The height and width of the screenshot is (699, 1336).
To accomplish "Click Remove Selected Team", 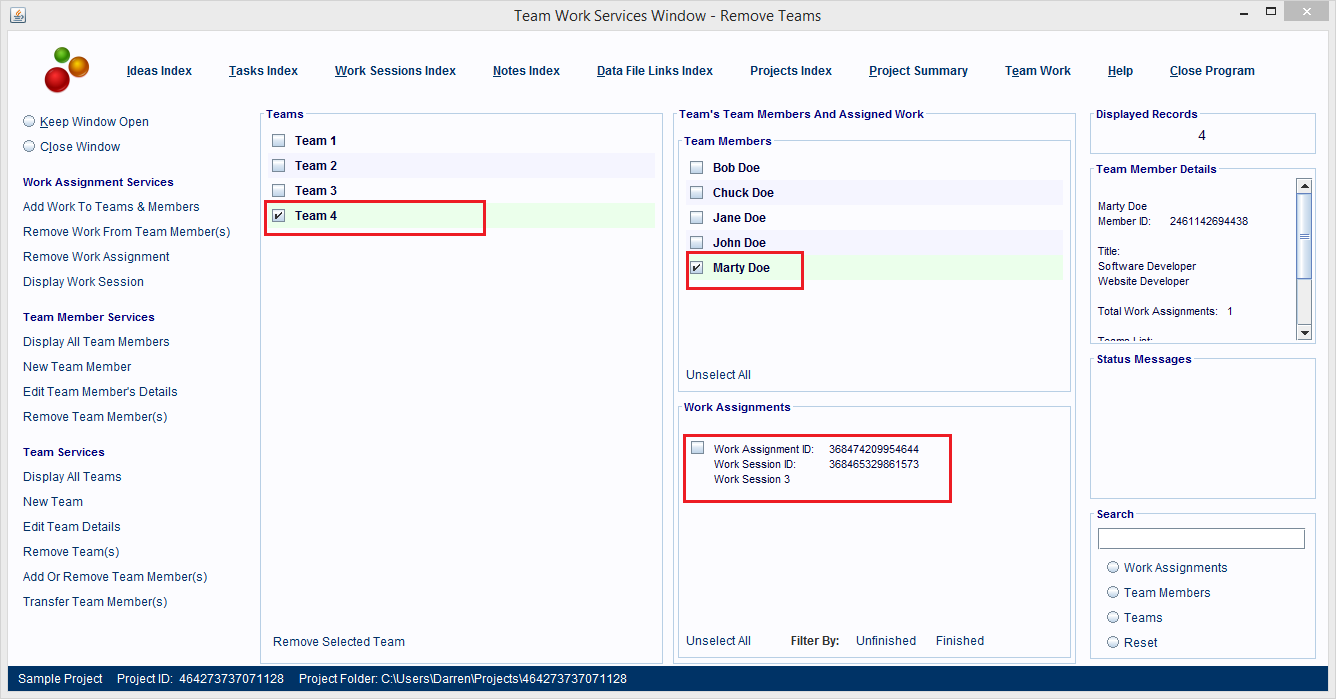I will click(339, 642).
